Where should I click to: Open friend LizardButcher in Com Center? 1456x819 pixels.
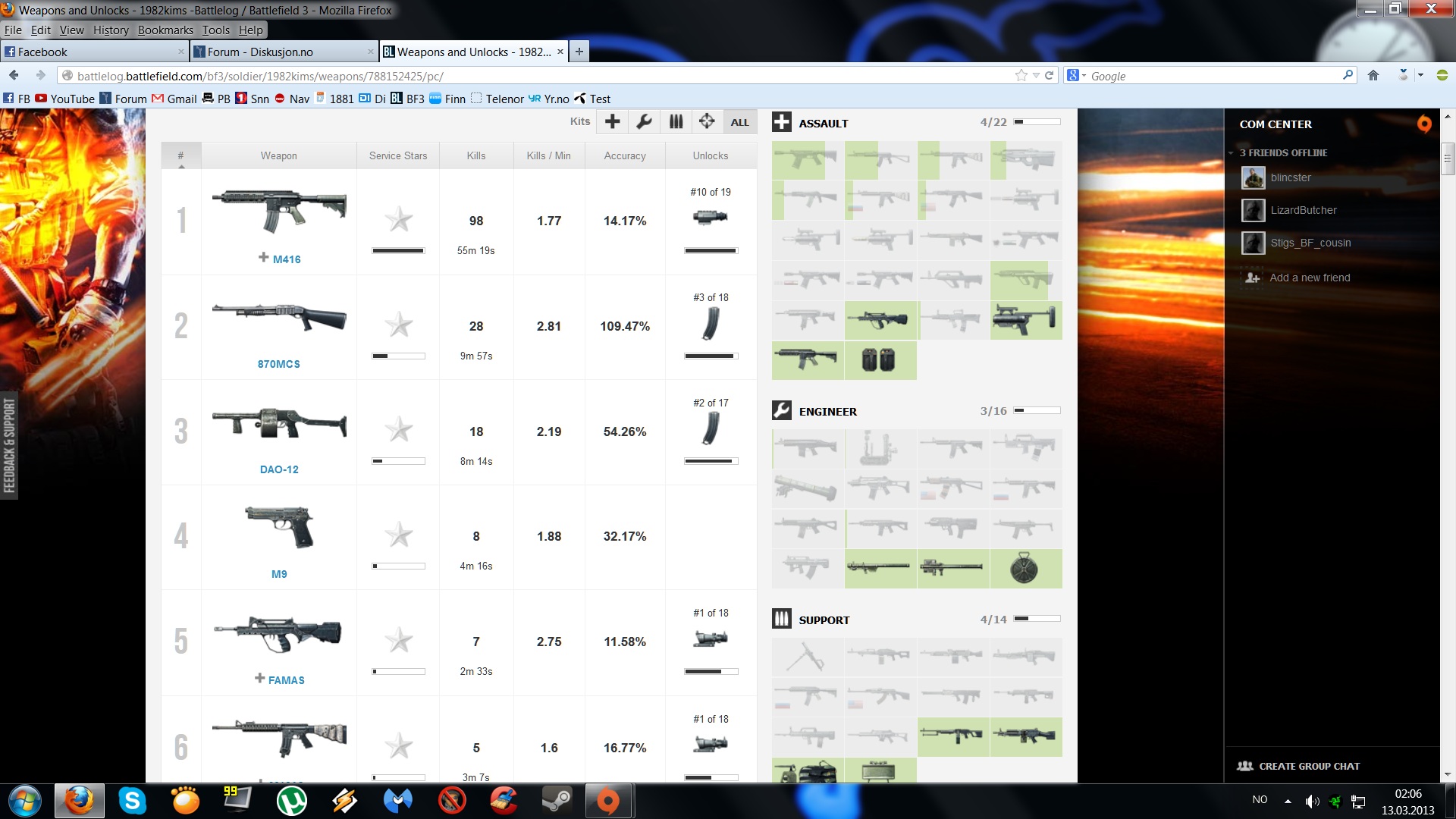[1304, 210]
